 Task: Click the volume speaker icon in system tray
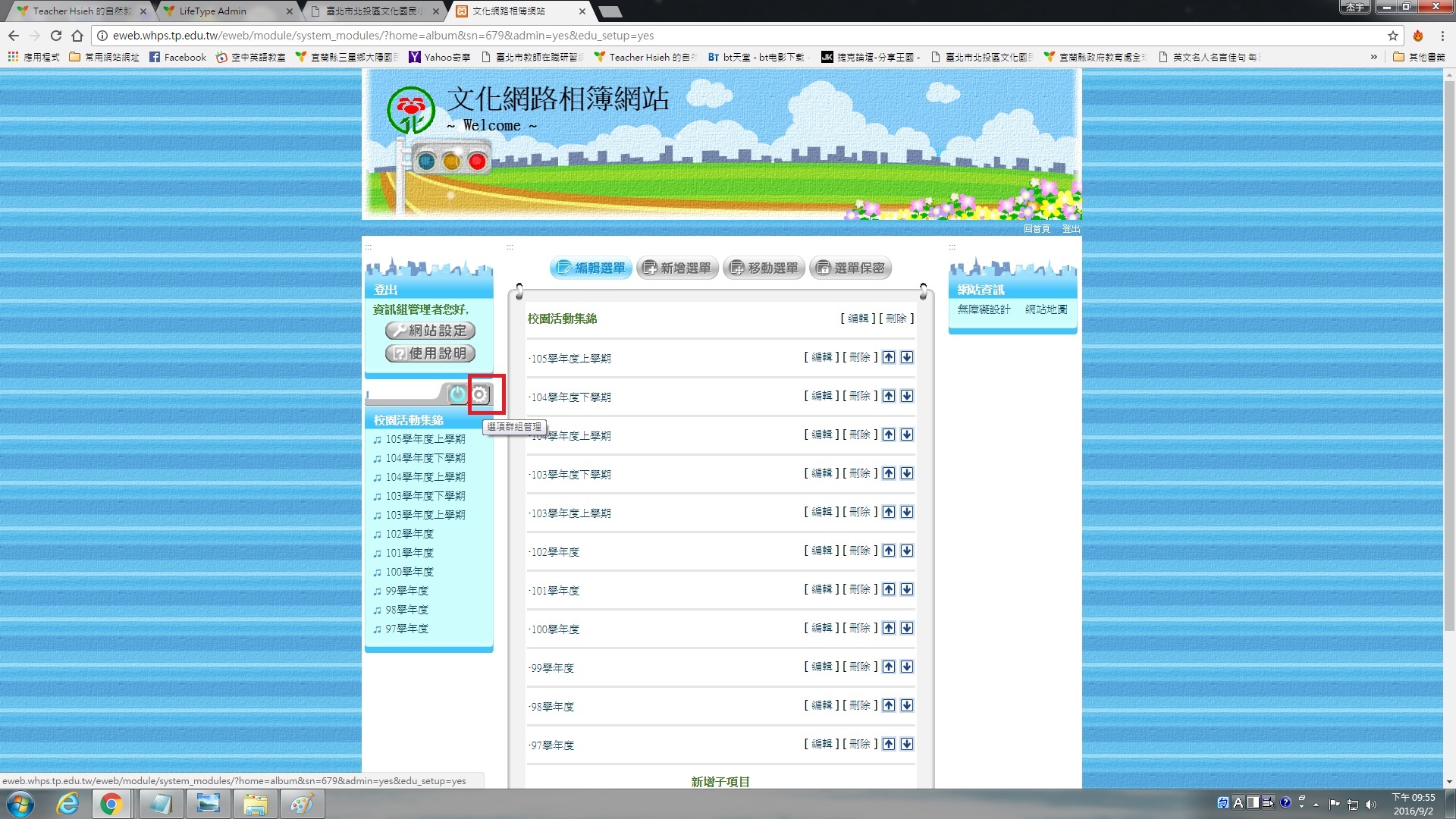point(1371,804)
